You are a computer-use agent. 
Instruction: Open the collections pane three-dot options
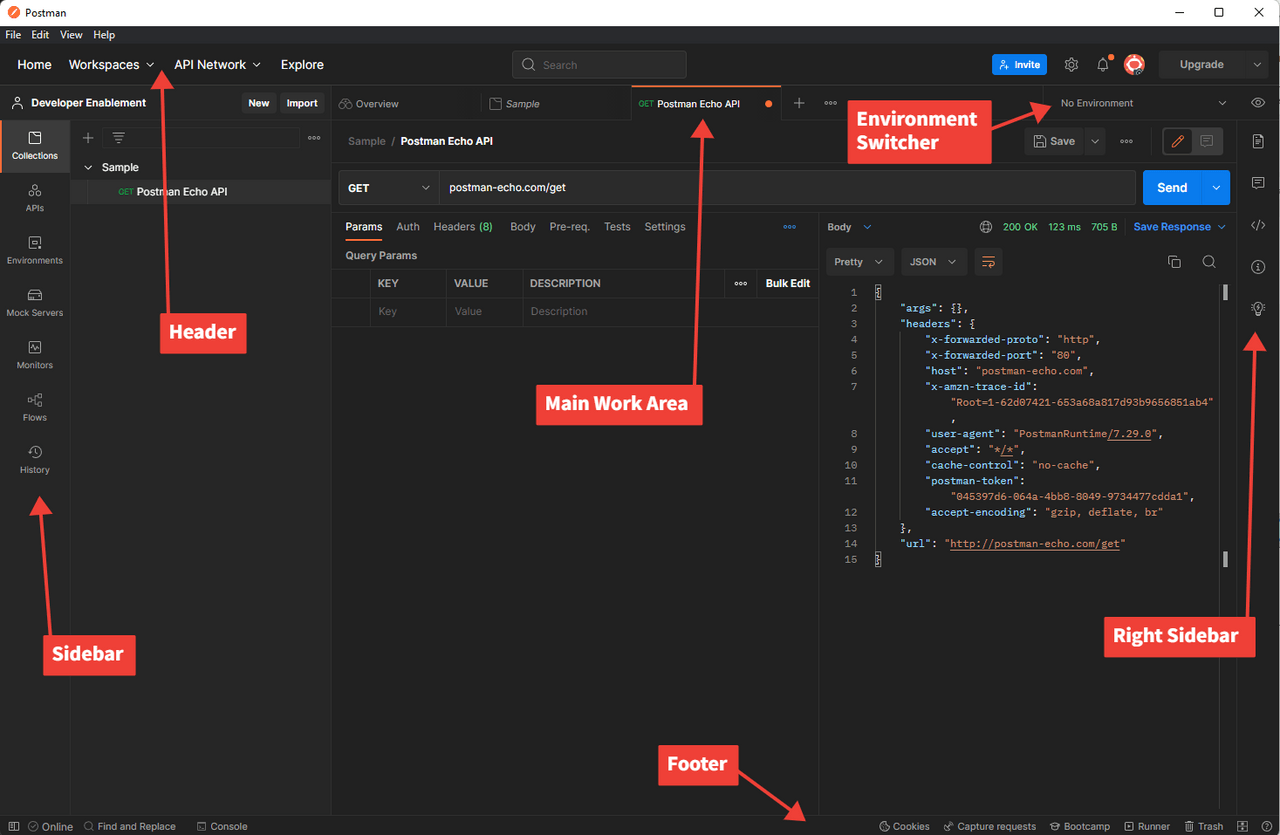pos(314,138)
